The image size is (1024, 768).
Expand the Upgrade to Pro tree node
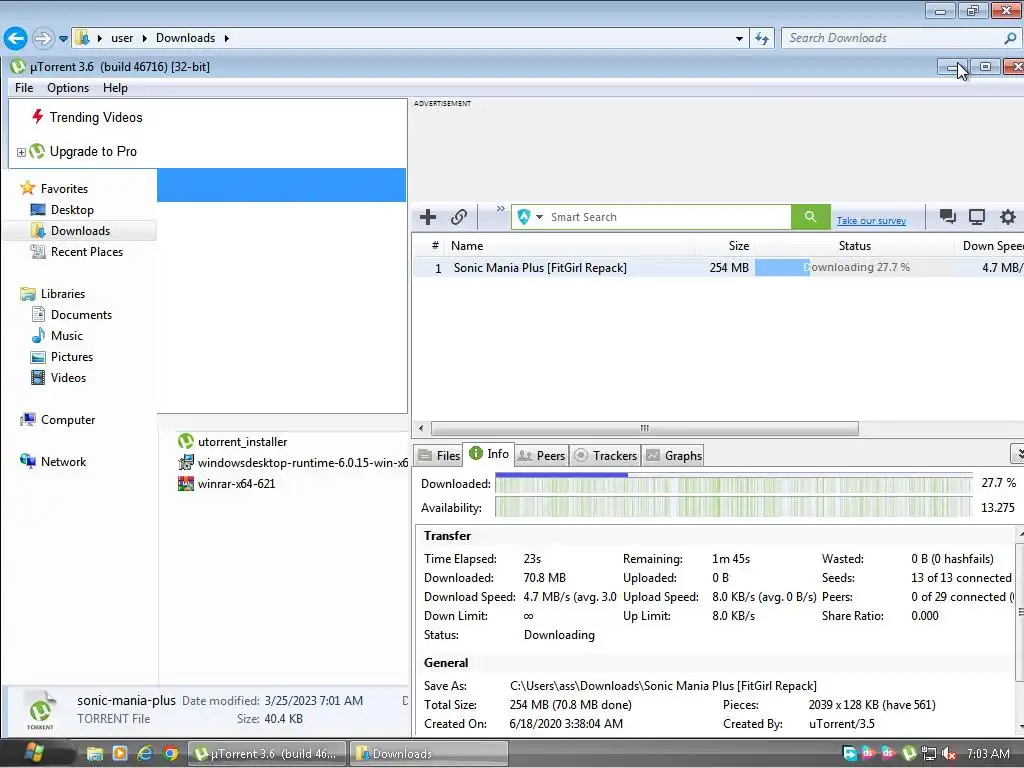(x=21, y=152)
